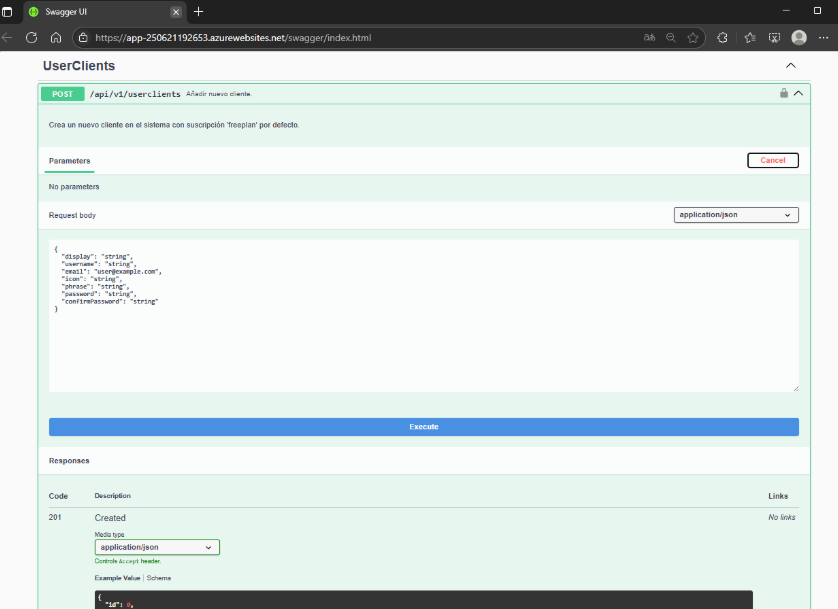Viewport: 838px width, 609px height.
Task: Click the /api/v1/userclients path
Action: (x=135, y=94)
